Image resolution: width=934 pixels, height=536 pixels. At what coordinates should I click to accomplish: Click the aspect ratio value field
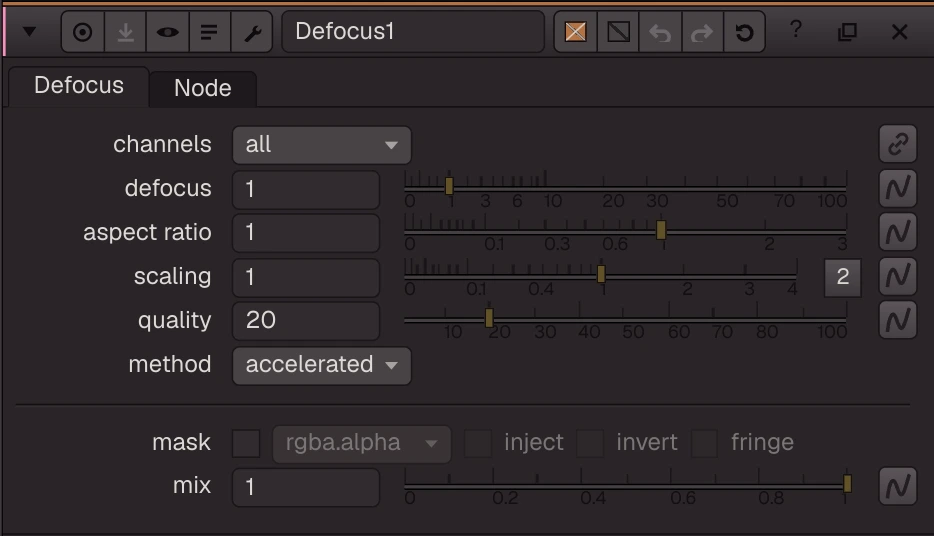[x=306, y=233]
